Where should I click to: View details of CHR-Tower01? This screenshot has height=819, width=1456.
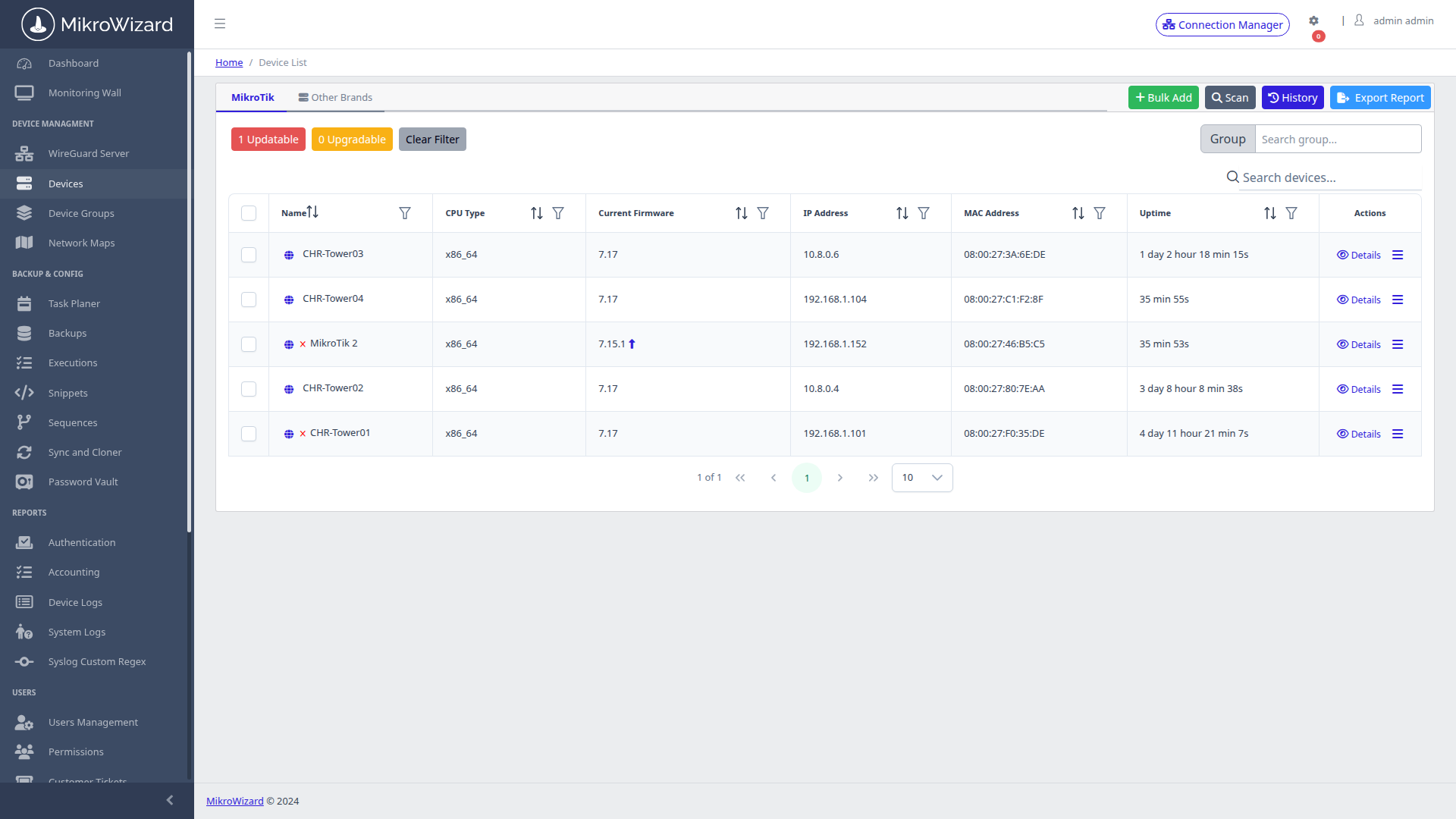coord(1358,434)
